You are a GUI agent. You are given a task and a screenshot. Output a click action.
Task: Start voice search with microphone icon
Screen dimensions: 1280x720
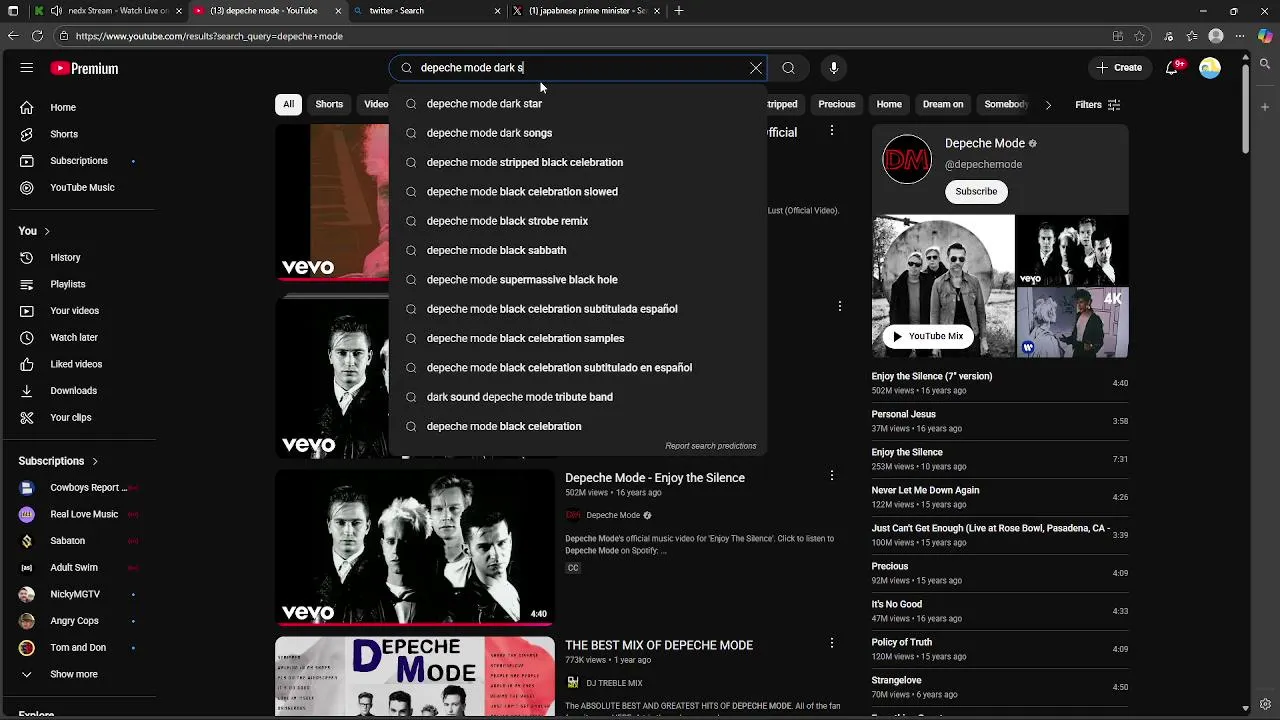click(834, 68)
